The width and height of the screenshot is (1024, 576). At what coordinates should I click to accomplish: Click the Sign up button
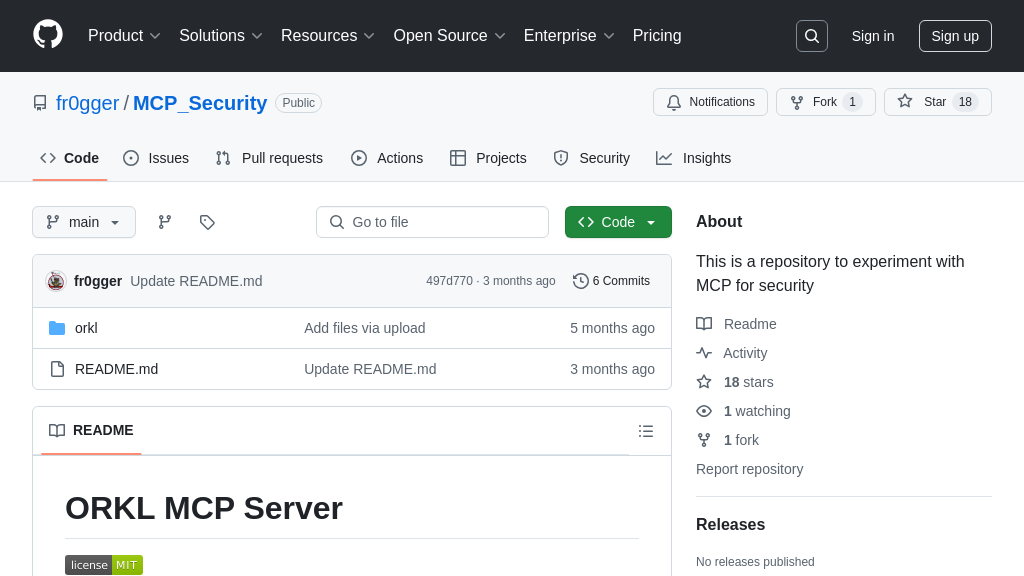[x=955, y=36]
